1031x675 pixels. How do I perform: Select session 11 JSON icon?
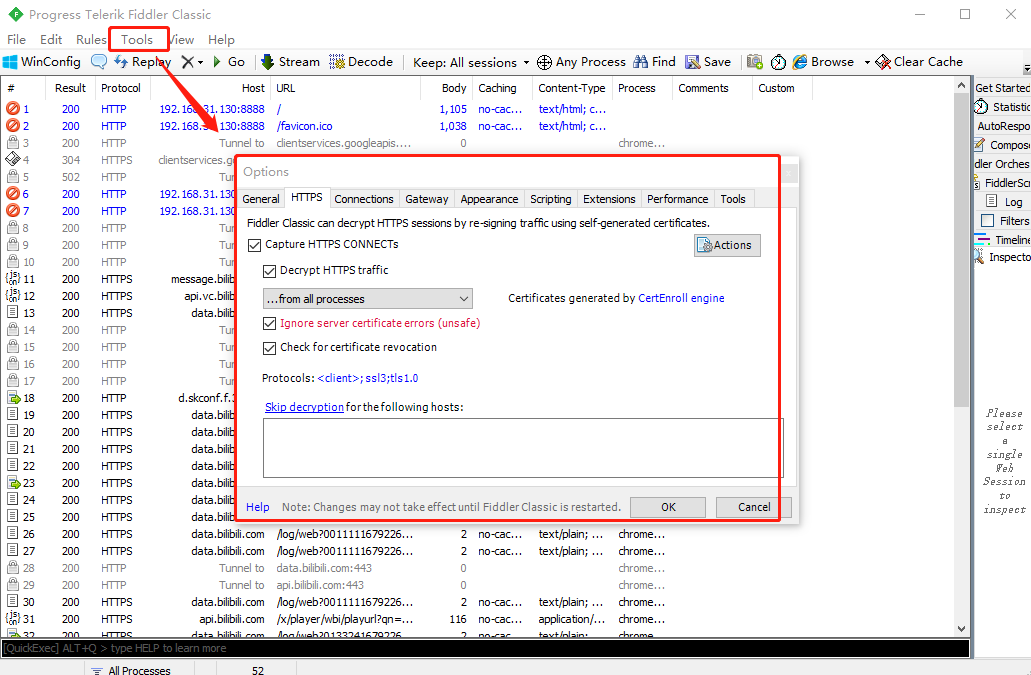13,279
